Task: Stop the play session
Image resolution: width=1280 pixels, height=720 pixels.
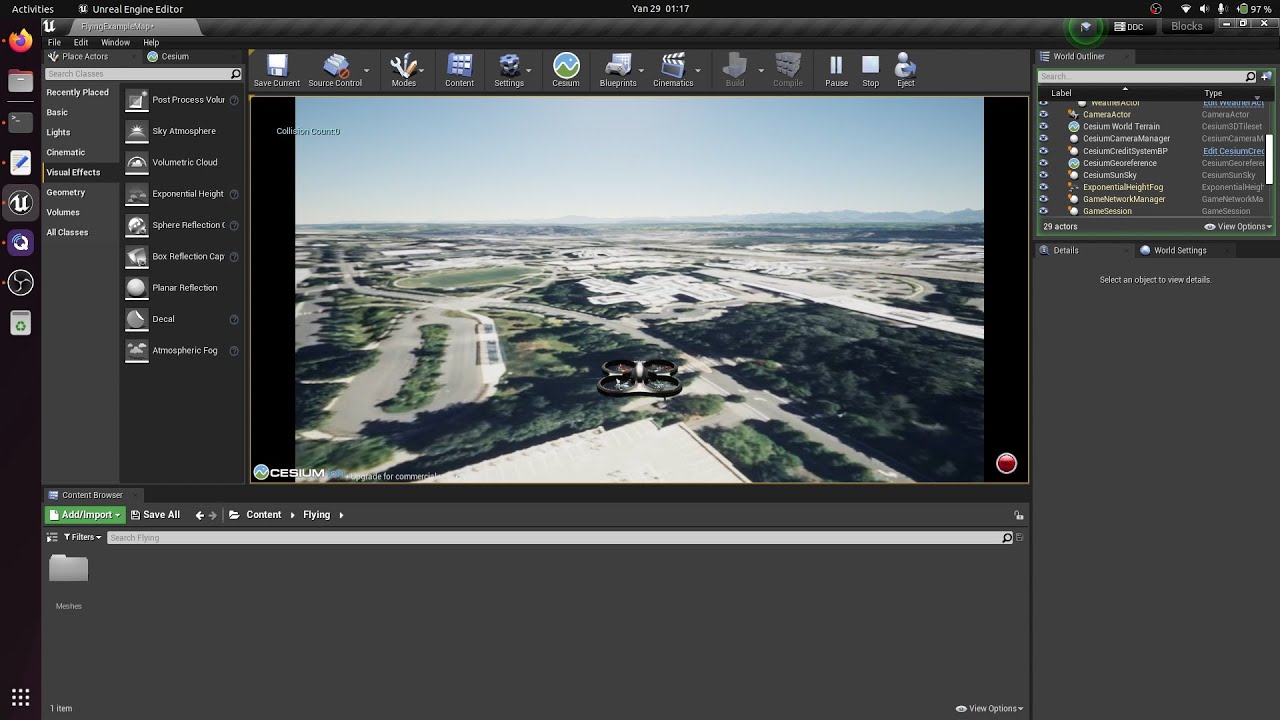Action: pos(870,70)
